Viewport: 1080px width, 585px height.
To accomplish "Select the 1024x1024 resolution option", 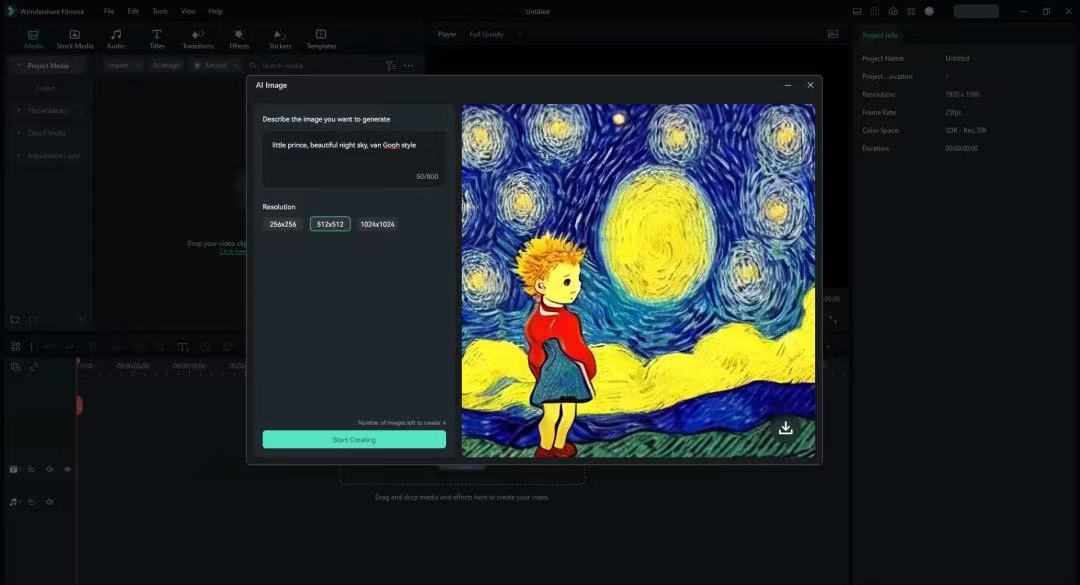I will pyautogui.click(x=377, y=224).
